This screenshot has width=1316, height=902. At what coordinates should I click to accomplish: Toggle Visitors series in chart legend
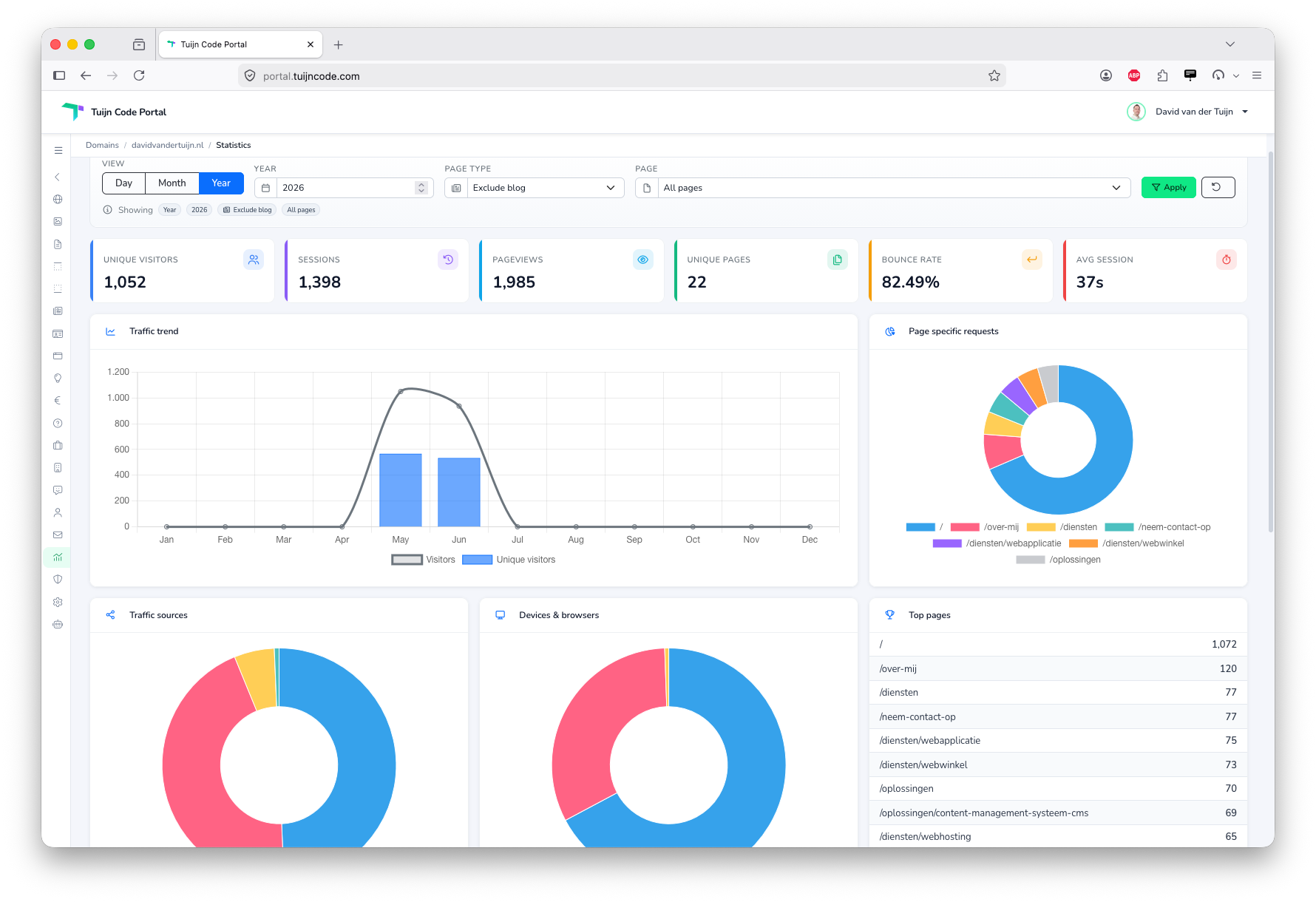click(423, 560)
